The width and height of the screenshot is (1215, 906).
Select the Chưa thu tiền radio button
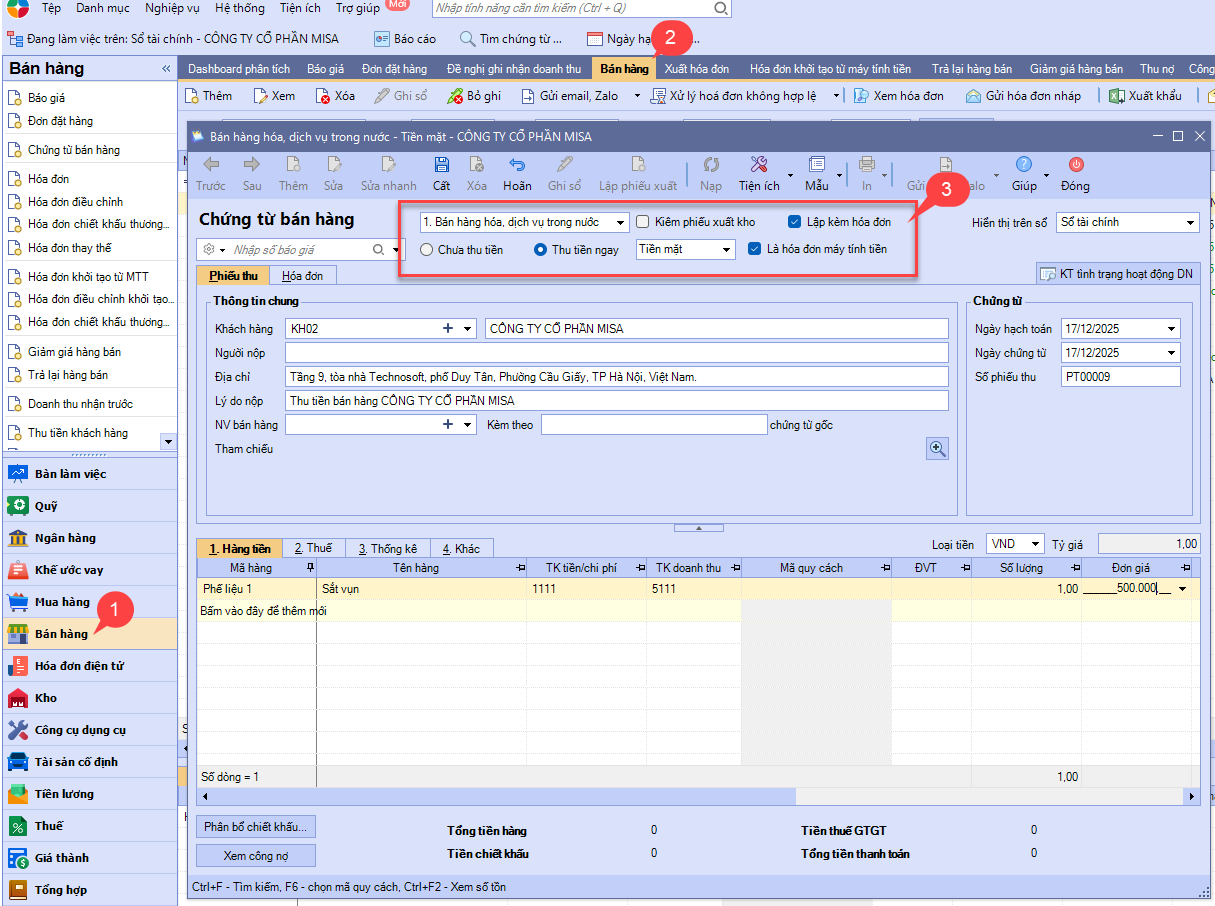coord(427,250)
